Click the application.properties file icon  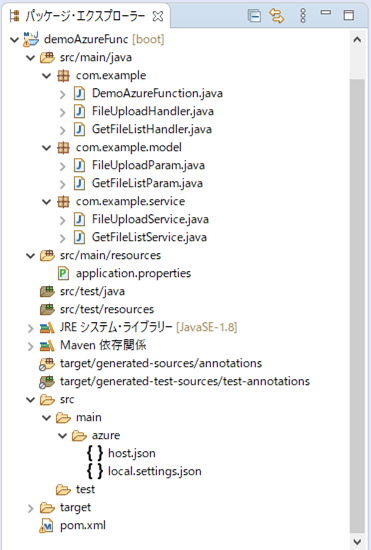pyautogui.click(x=63, y=273)
